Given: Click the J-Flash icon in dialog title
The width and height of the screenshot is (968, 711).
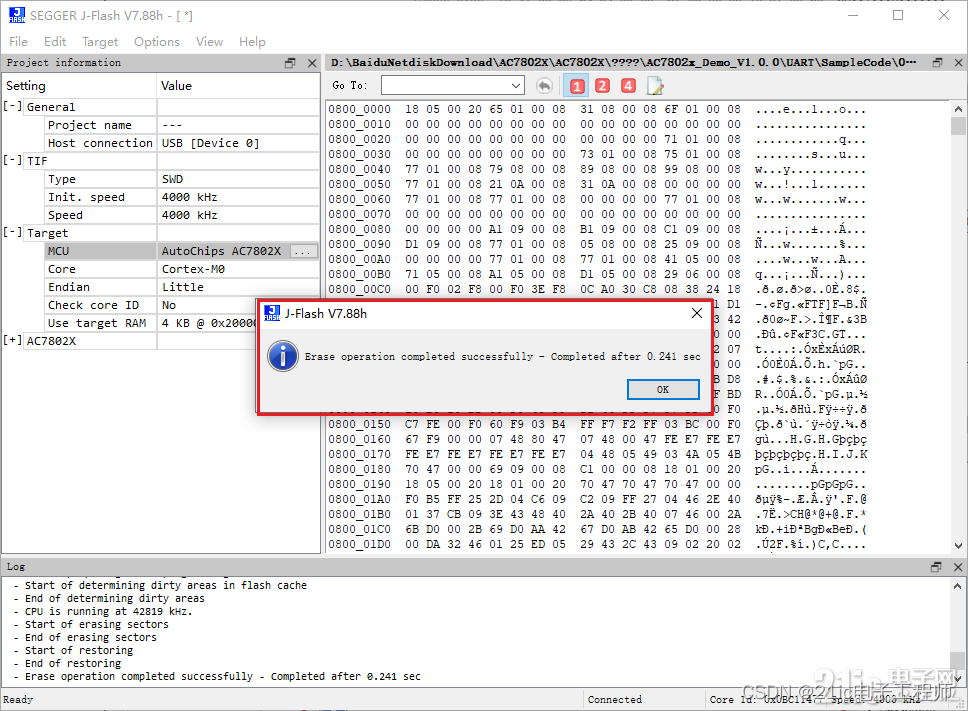Looking at the screenshot, I should 272,313.
